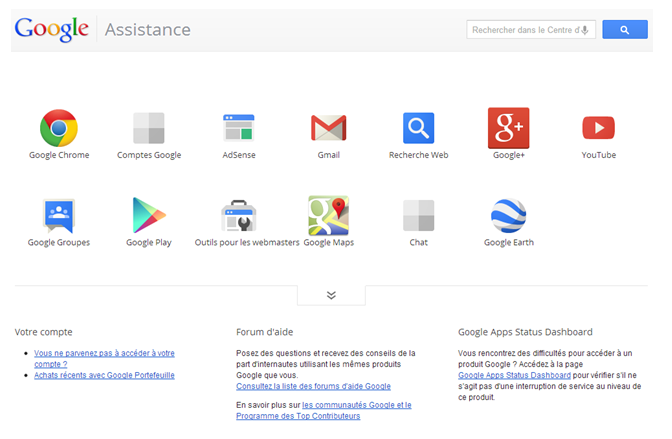
Task: Expand more products with double chevron
Action: click(x=331, y=295)
